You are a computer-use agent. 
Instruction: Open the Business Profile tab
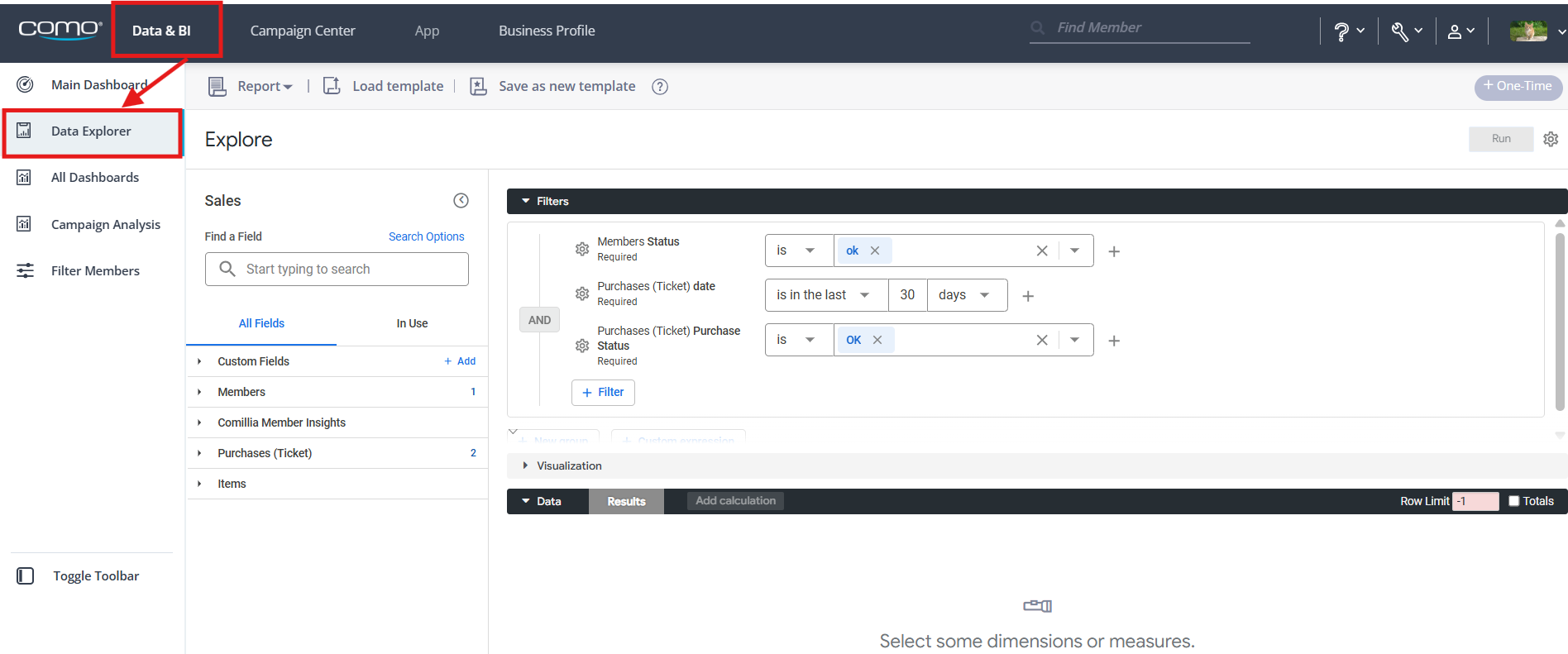[x=547, y=31]
